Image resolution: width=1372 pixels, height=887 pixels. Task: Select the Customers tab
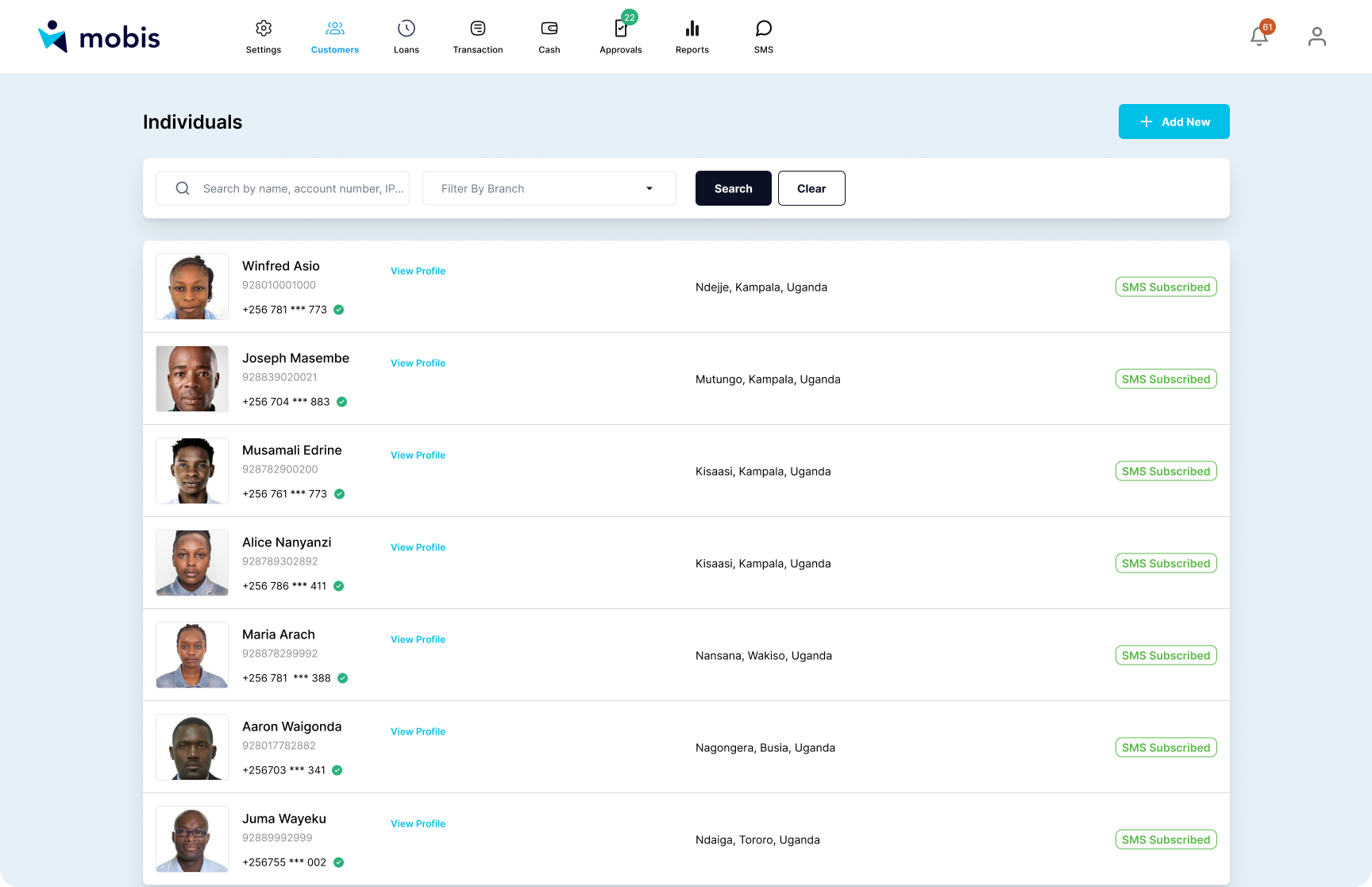334,37
